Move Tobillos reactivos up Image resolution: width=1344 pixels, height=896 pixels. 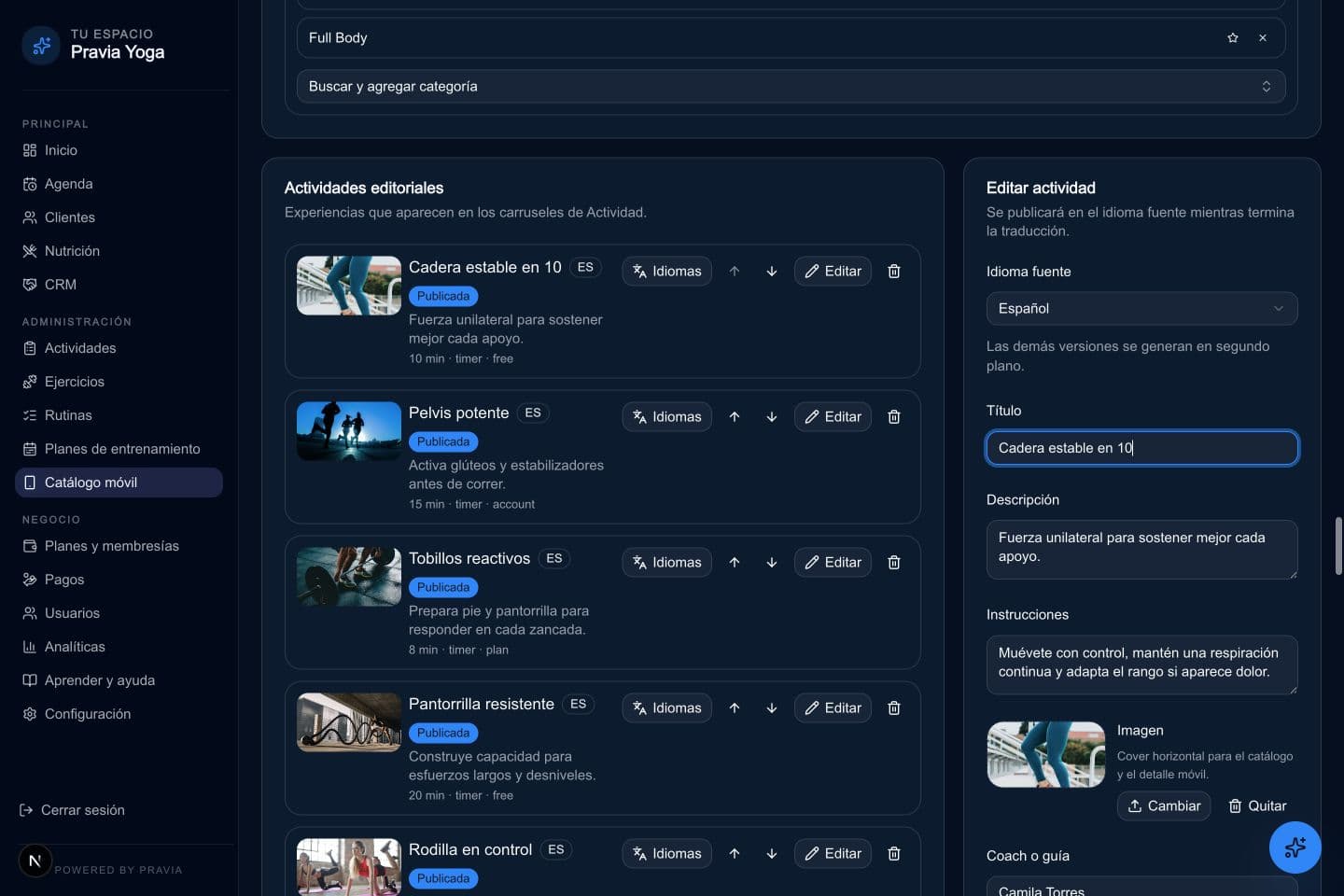[735, 562]
